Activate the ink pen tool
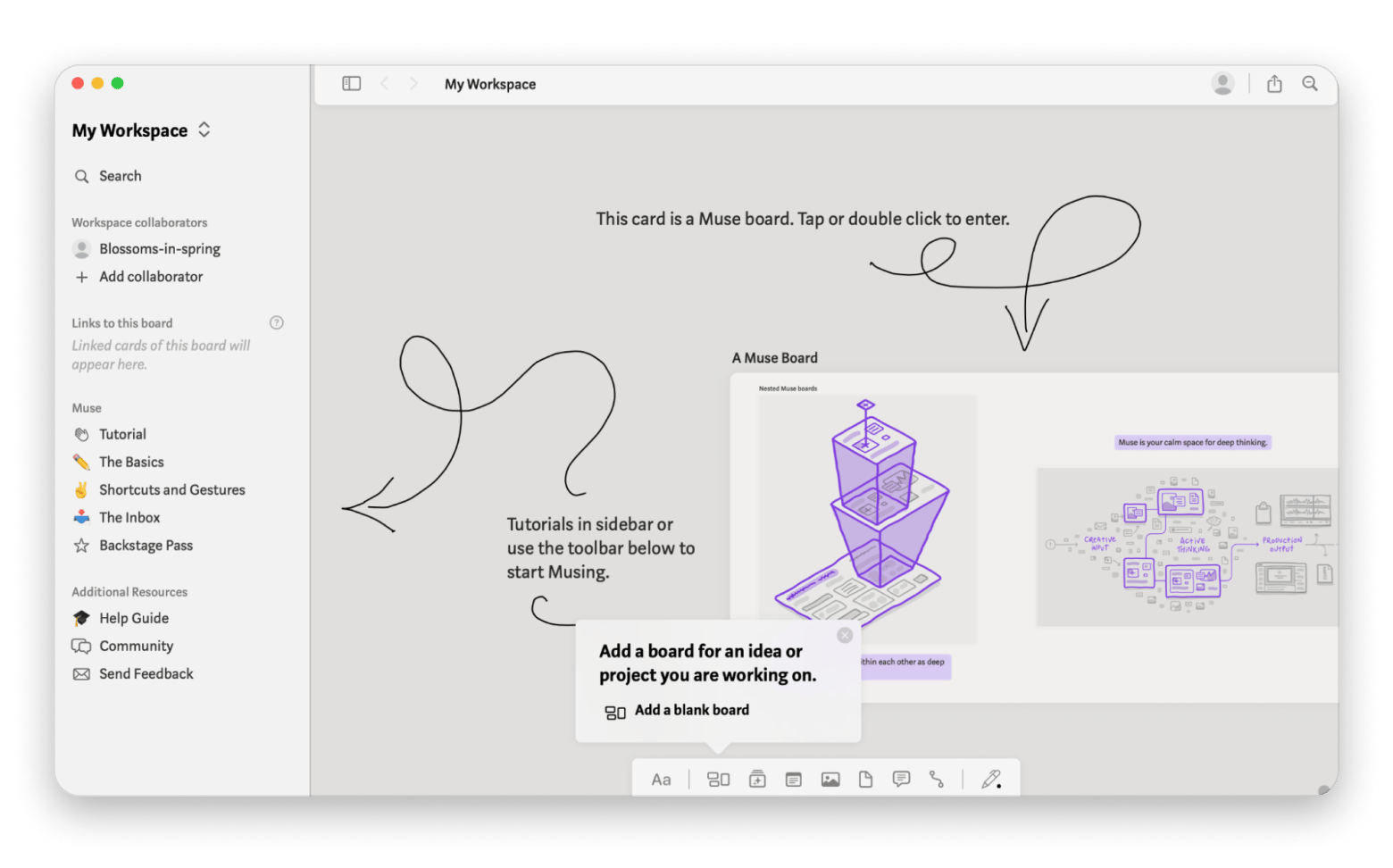 (x=992, y=778)
